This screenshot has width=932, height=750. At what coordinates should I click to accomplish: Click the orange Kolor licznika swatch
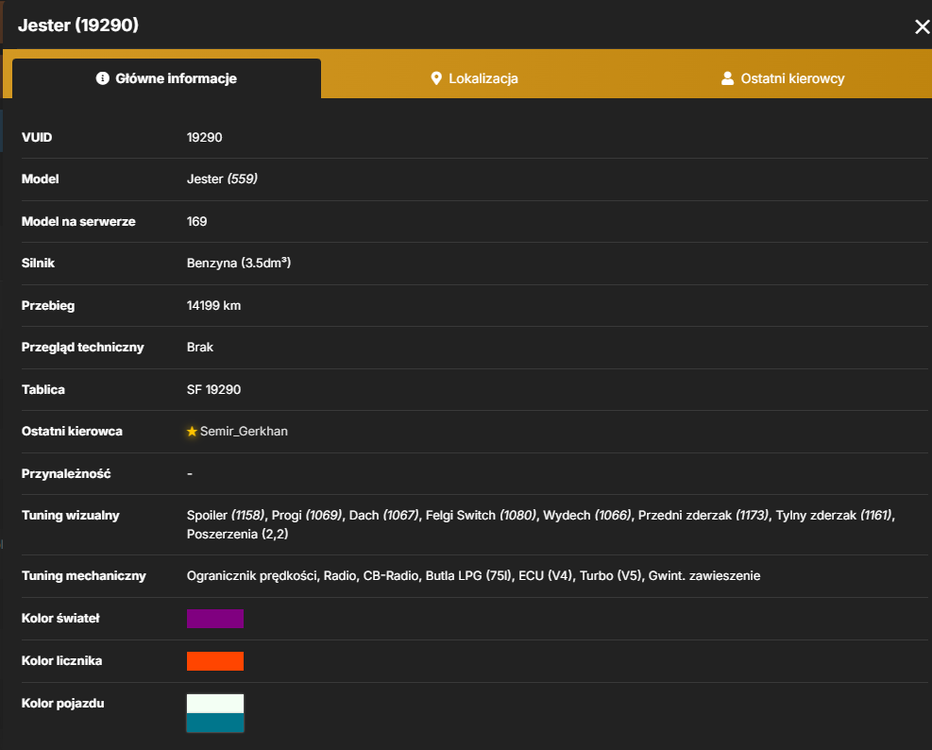[215, 661]
